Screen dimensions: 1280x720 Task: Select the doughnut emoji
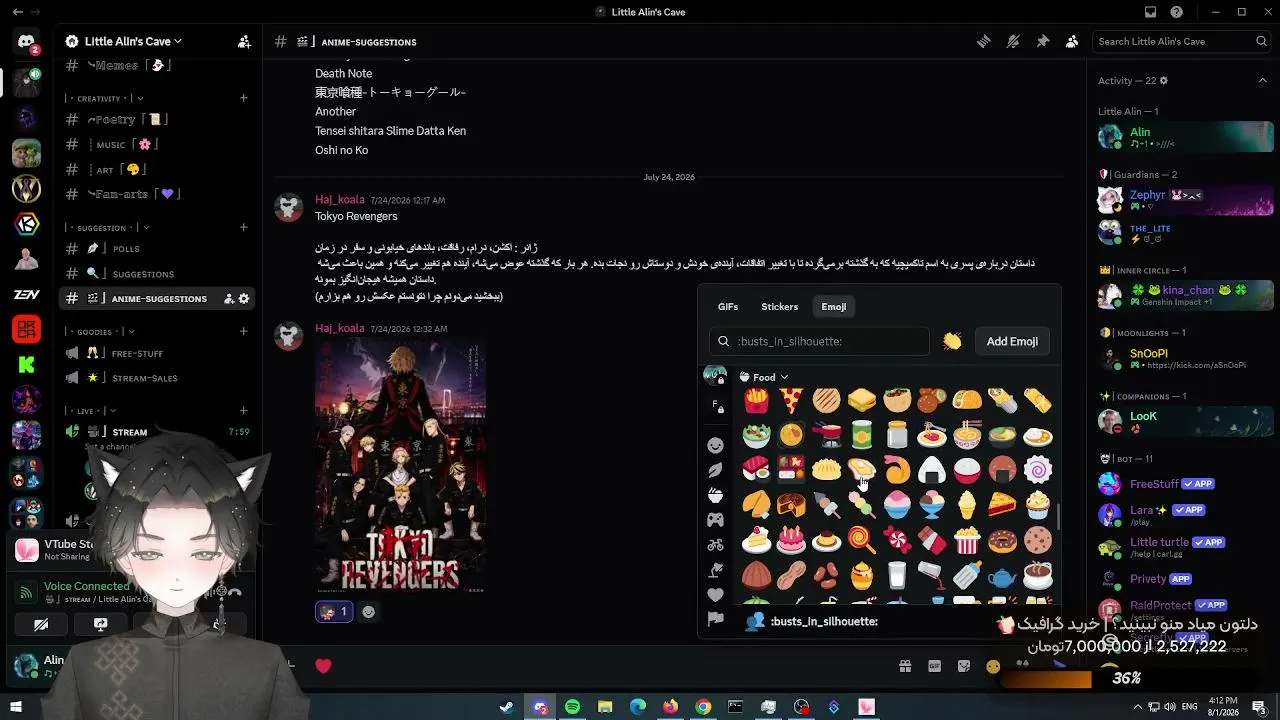tap(1002, 540)
